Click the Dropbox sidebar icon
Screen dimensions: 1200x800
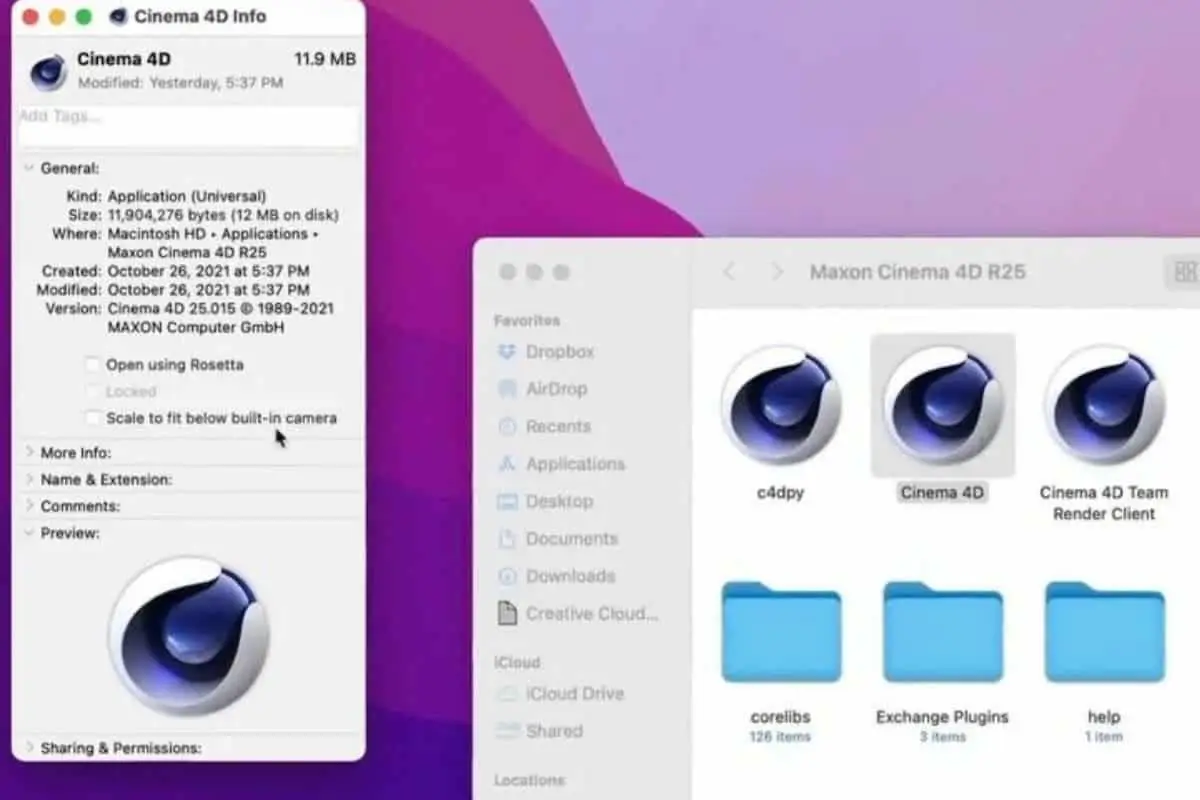507,352
